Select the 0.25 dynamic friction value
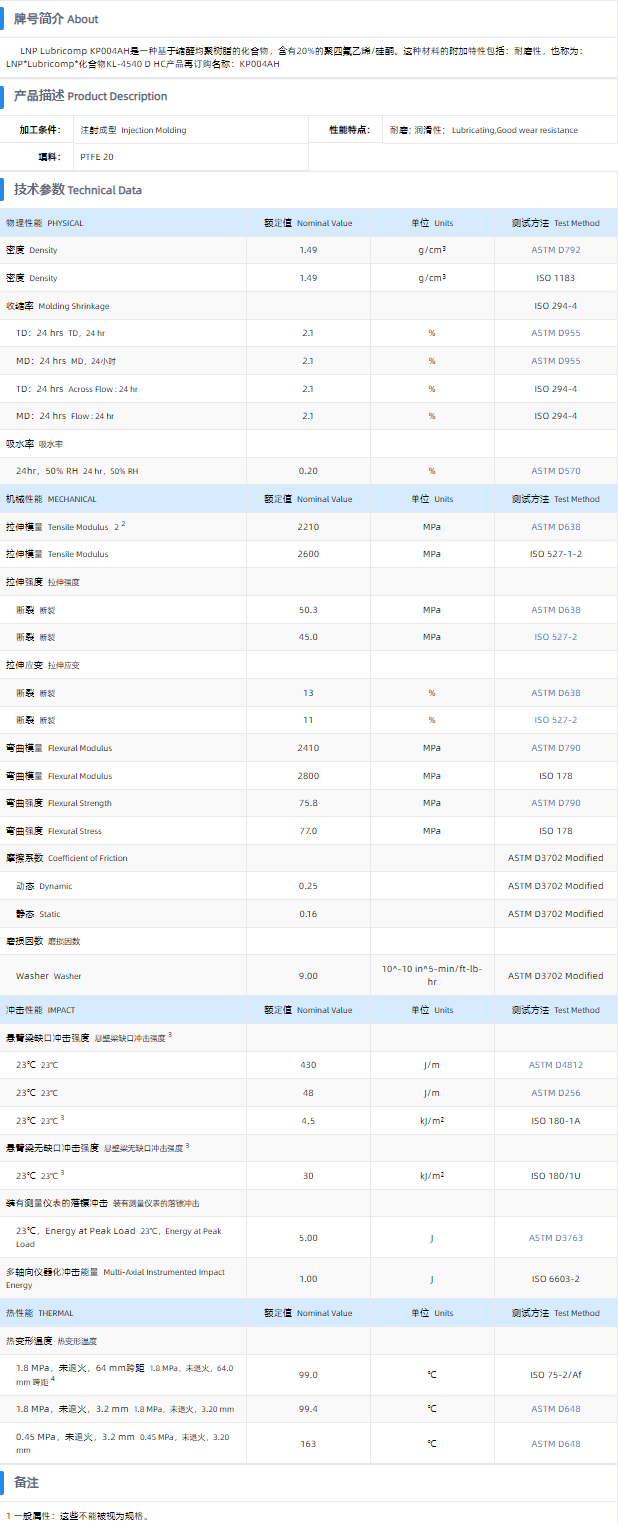The width and height of the screenshot is (618, 1524). coord(308,886)
